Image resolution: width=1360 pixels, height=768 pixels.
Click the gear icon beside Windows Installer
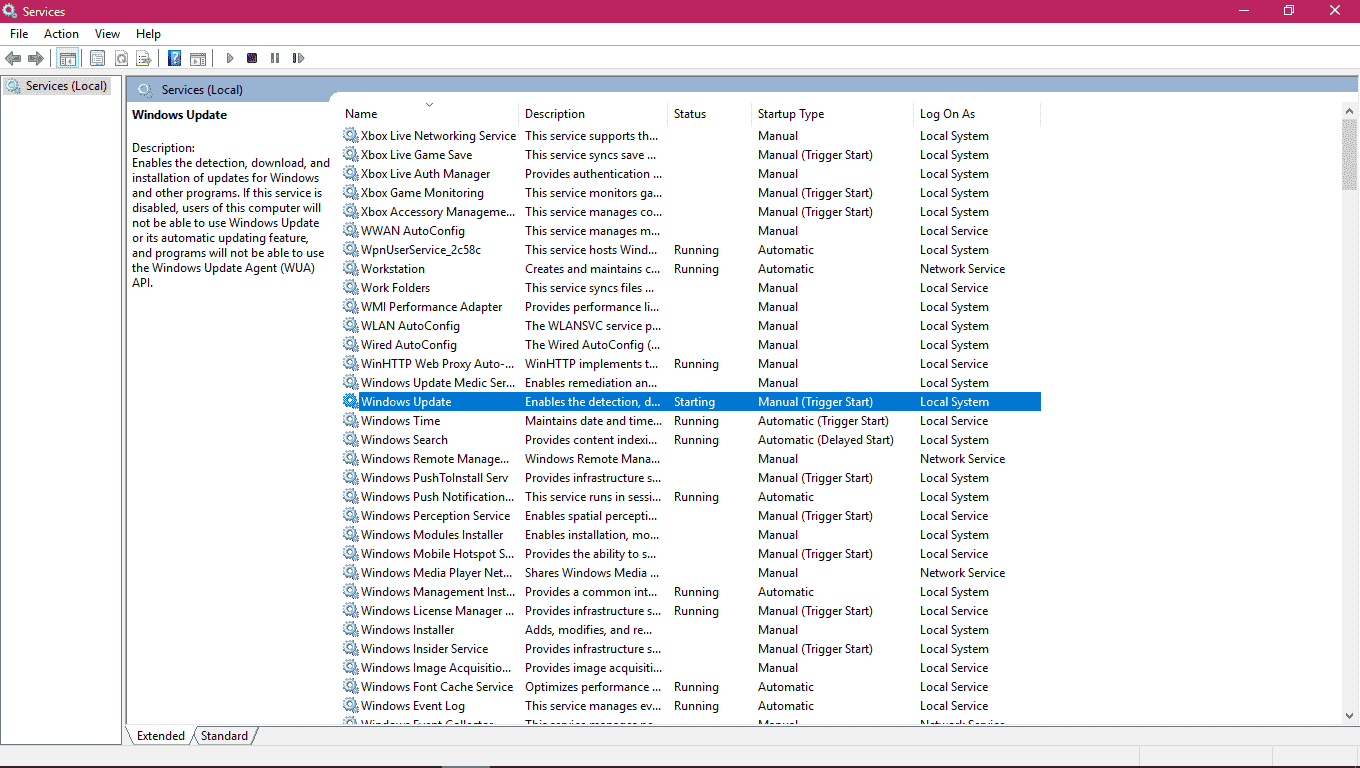click(x=350, y=630)
